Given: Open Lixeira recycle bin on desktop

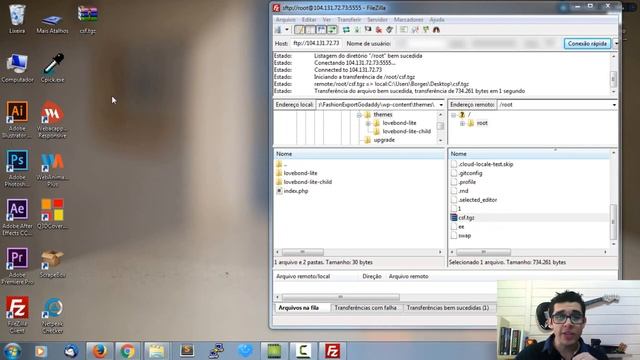Looking at the screenshot, I should (17, 19).
